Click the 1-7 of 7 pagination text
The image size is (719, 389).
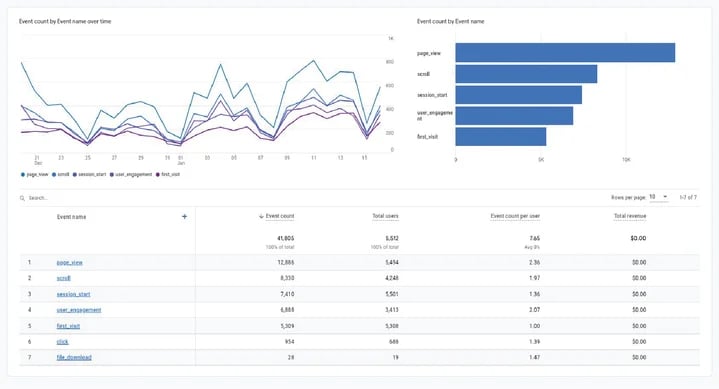click(688, 197)
